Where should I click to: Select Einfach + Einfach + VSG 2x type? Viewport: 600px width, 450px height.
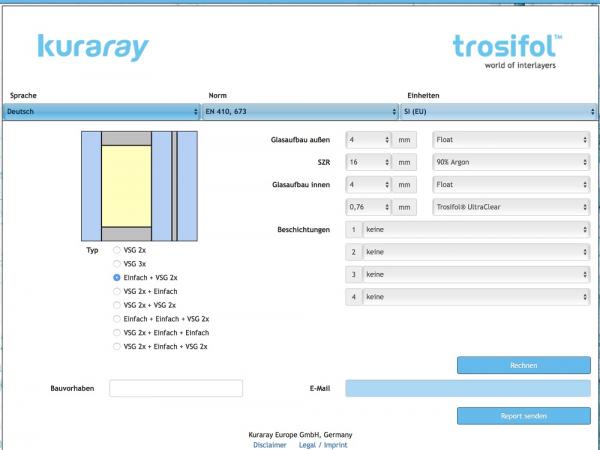pyautogui.click(x=117, y=319)
